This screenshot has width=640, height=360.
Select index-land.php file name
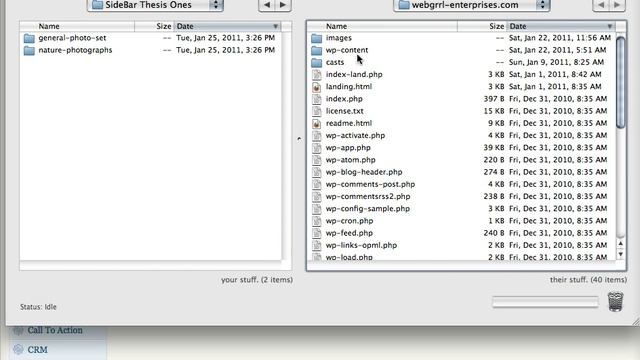[x=354, y=75]
